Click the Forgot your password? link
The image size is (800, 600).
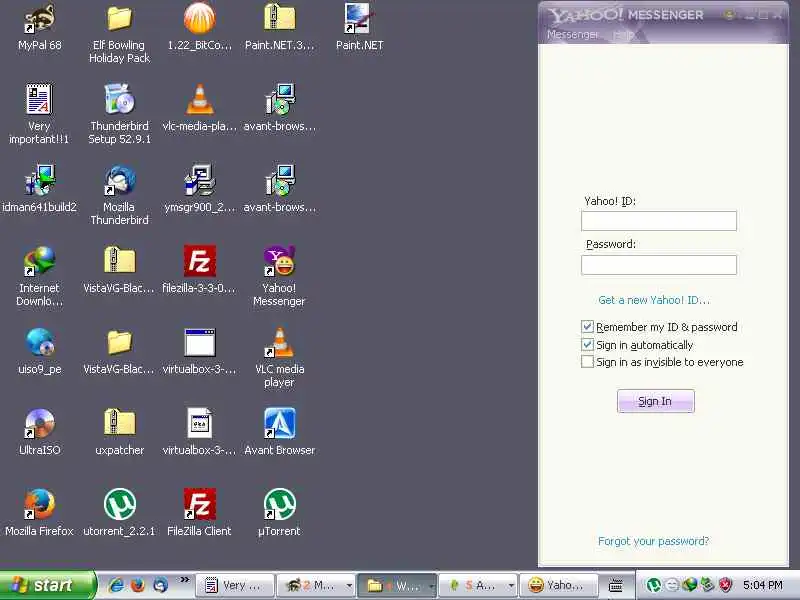(654, 541)
